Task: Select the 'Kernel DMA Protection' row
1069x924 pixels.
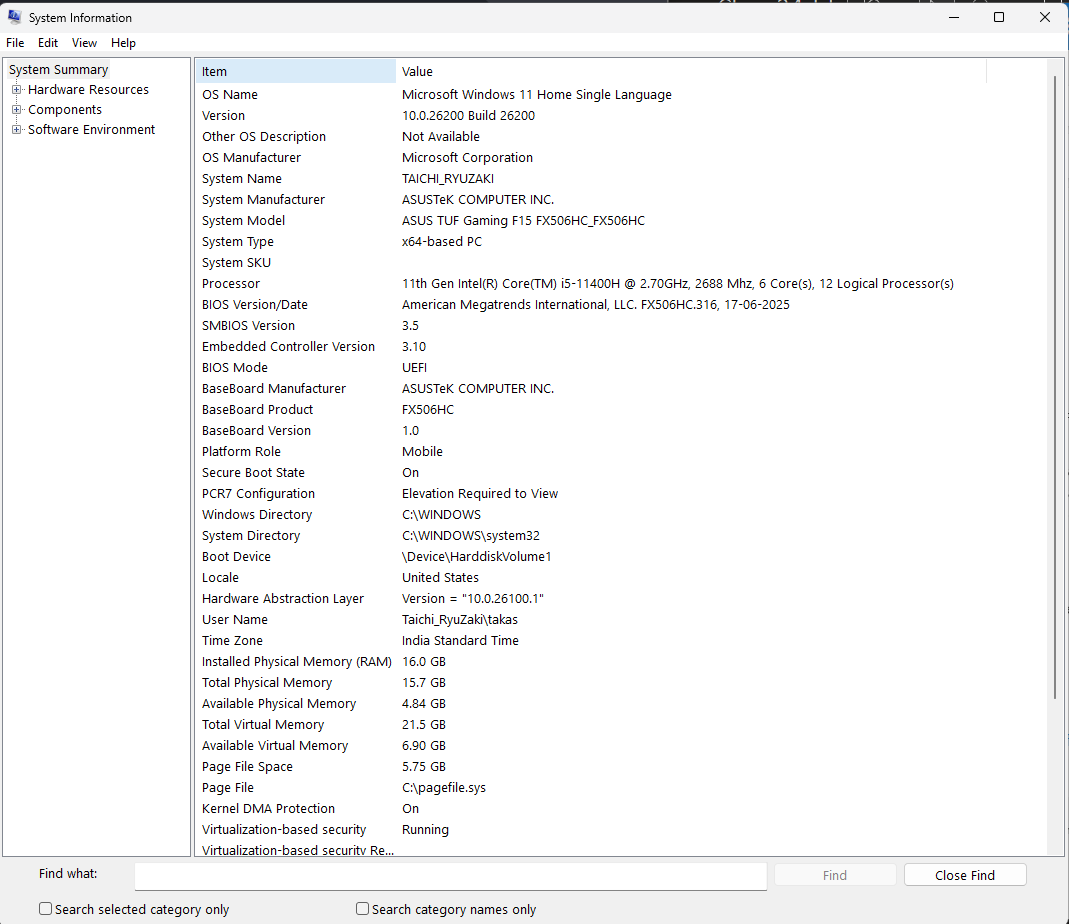Action: click(591, 809)
